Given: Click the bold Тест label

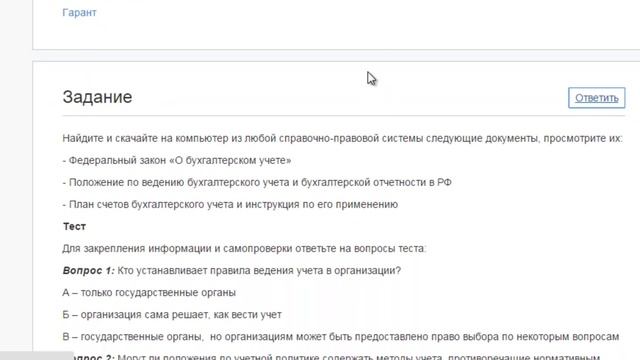Looking at the screenshot, I should [x=74, y=227].
